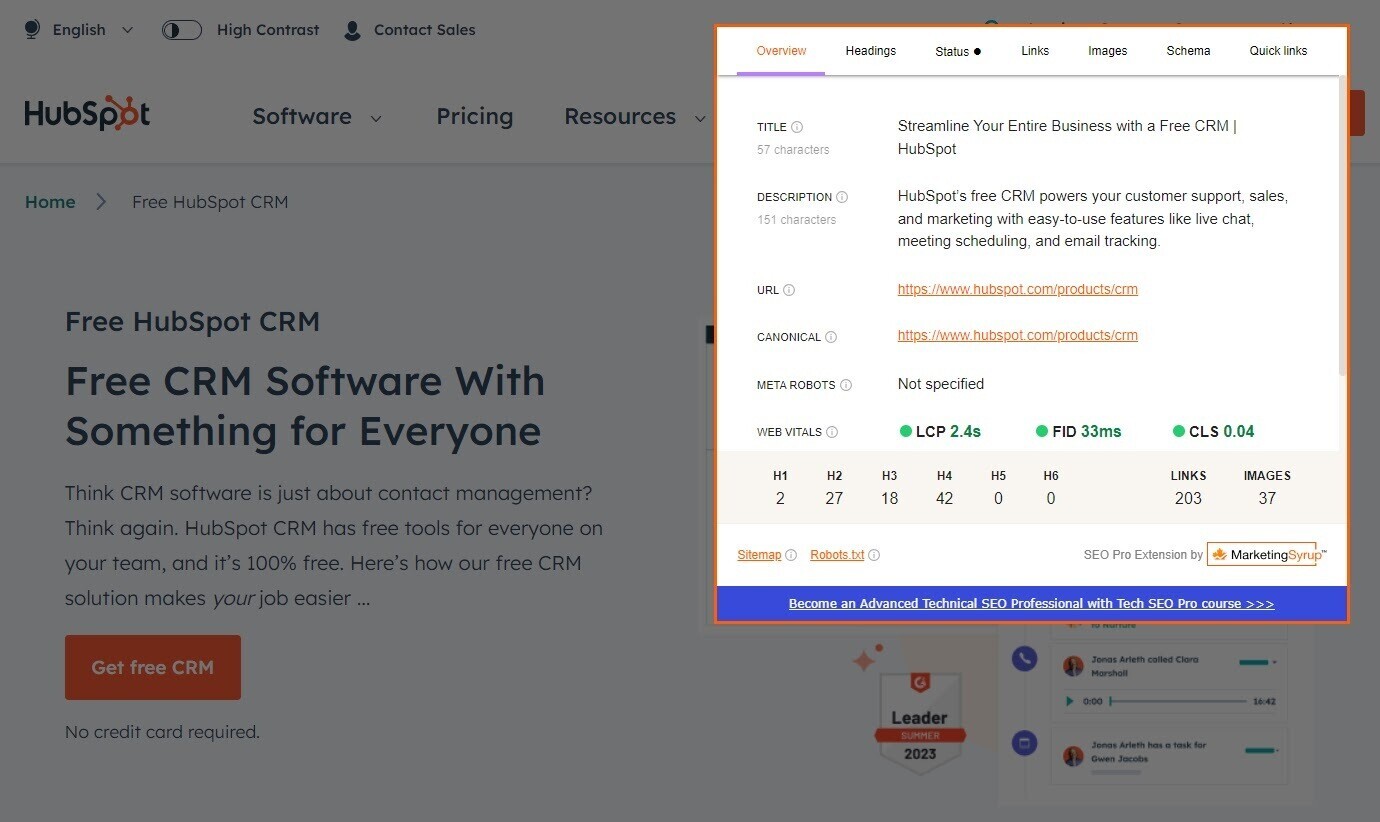This screenshot has width=1380, height=822.
Task: Click the info icon next to WEB VITALS
Action: (832, 432)
